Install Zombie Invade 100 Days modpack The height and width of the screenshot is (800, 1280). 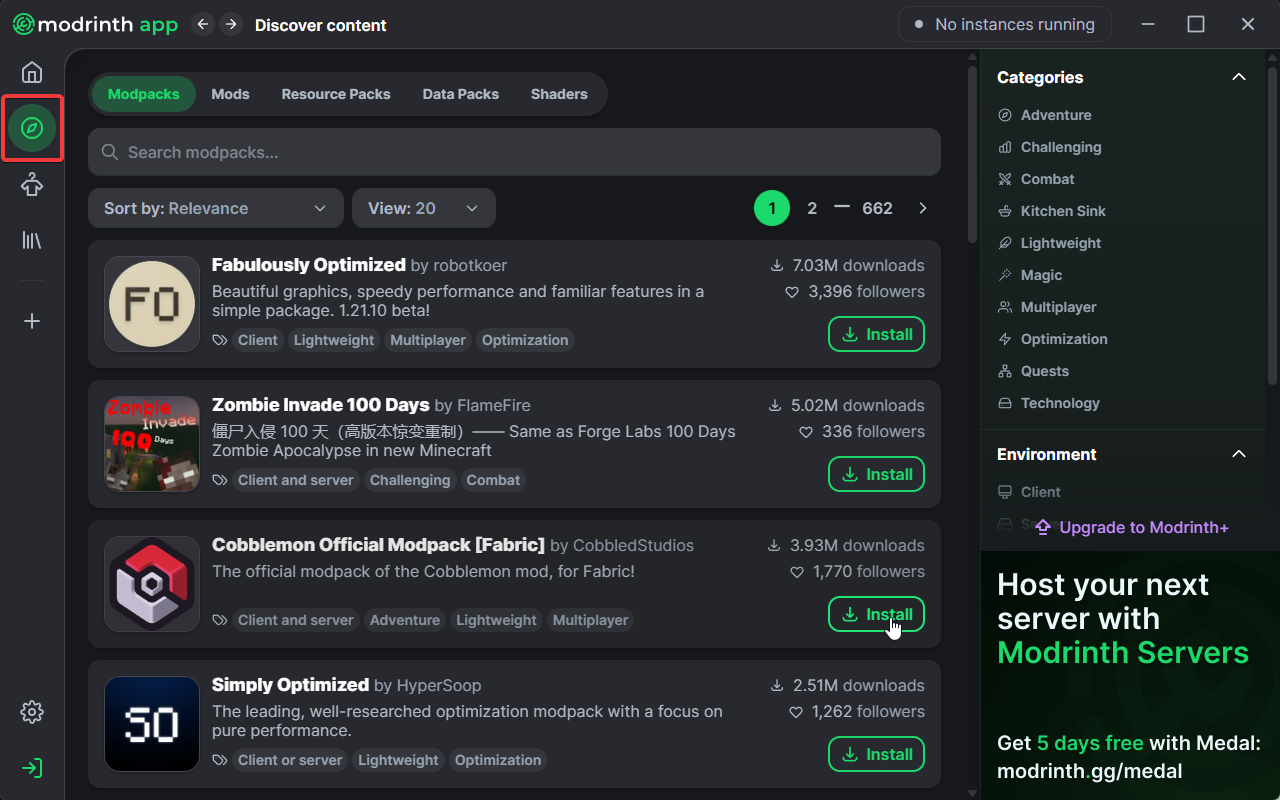876,474
